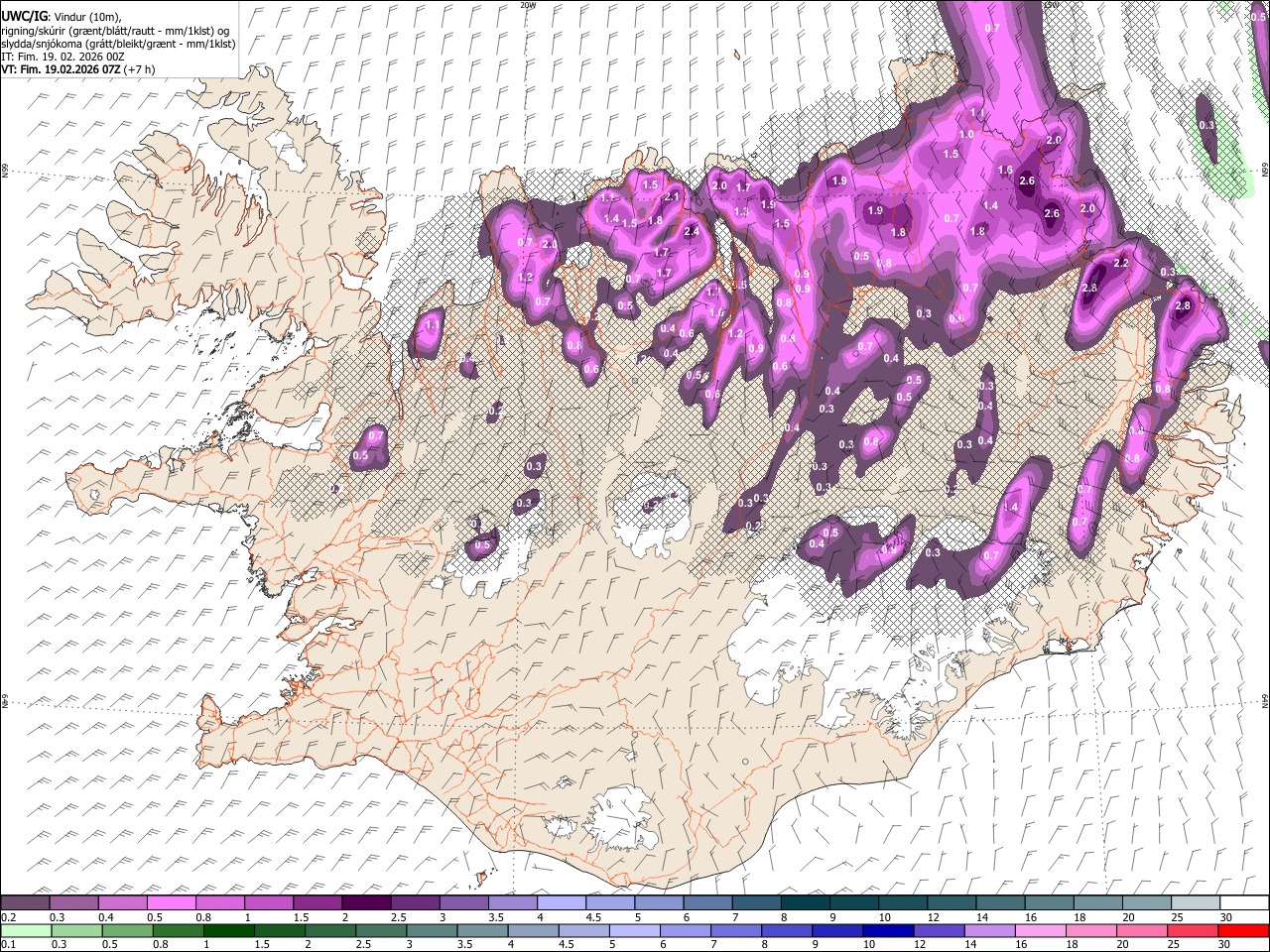
Task: Select the dark teal 8 swatch in top legend row
Action: pyautogui.click(x=804, y=903)
